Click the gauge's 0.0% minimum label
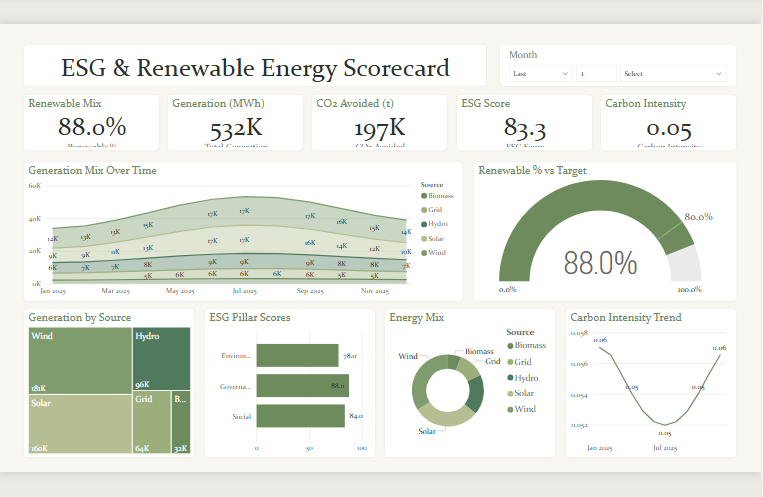 pos(508,289)
